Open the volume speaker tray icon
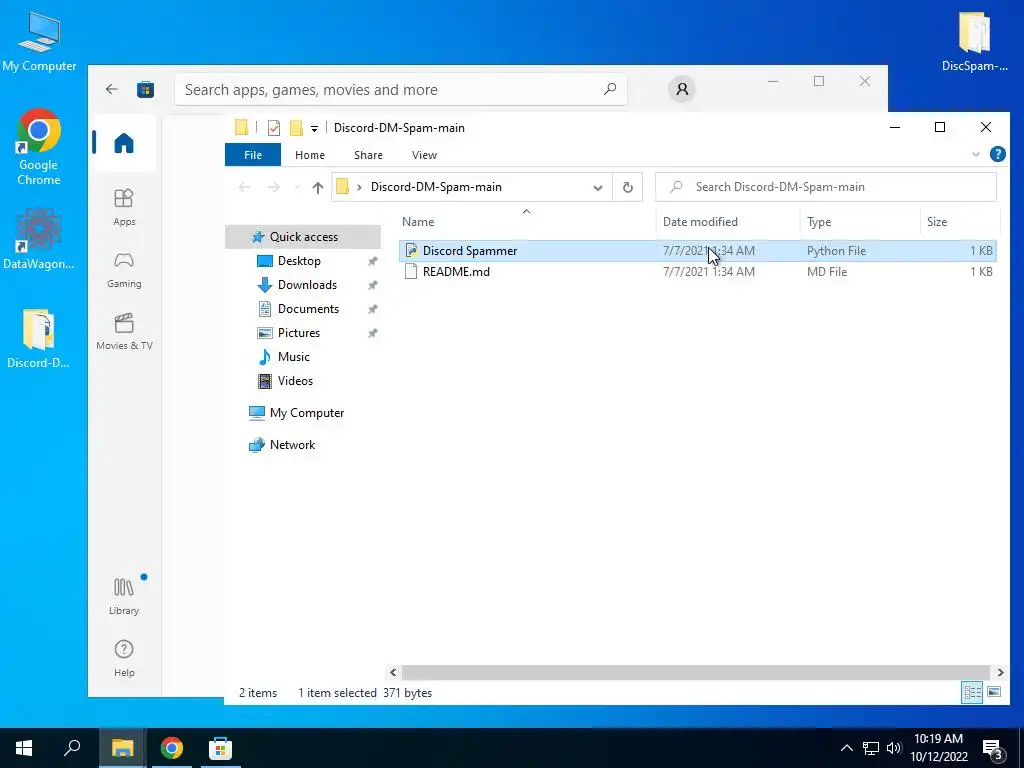 click(894, 748)
